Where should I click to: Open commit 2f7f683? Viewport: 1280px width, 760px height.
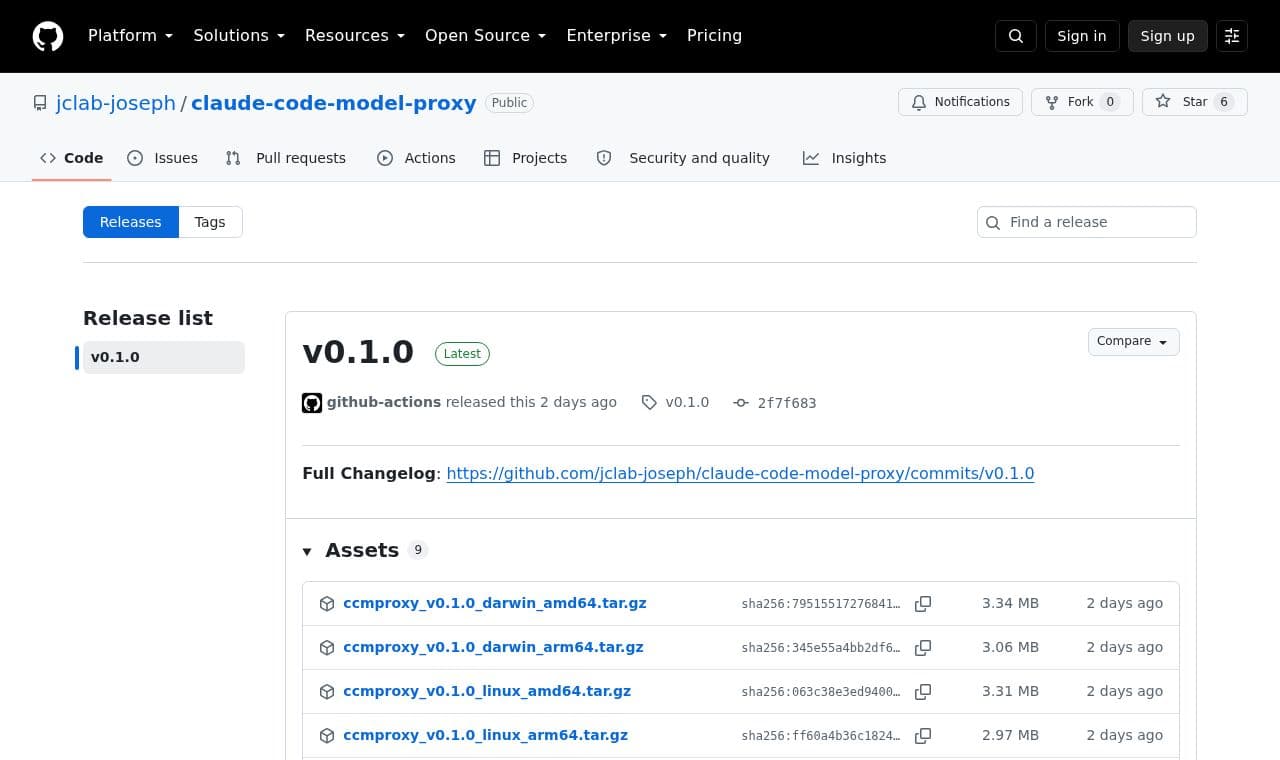(x=787, y=403)
